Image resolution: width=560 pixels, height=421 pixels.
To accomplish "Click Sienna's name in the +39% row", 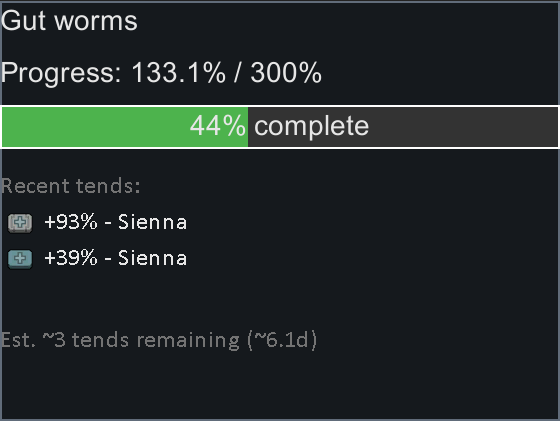I will 152,258.
